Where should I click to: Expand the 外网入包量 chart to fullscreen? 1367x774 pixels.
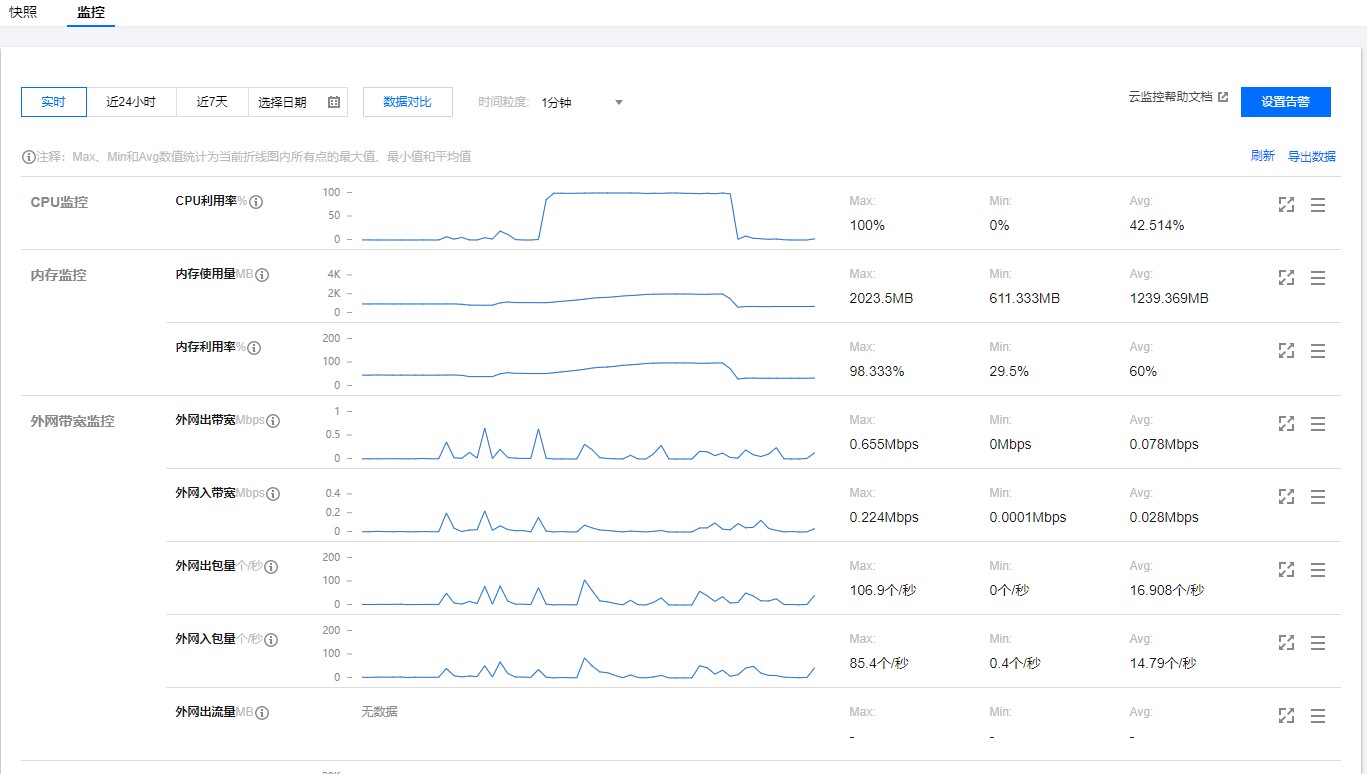1286,643
